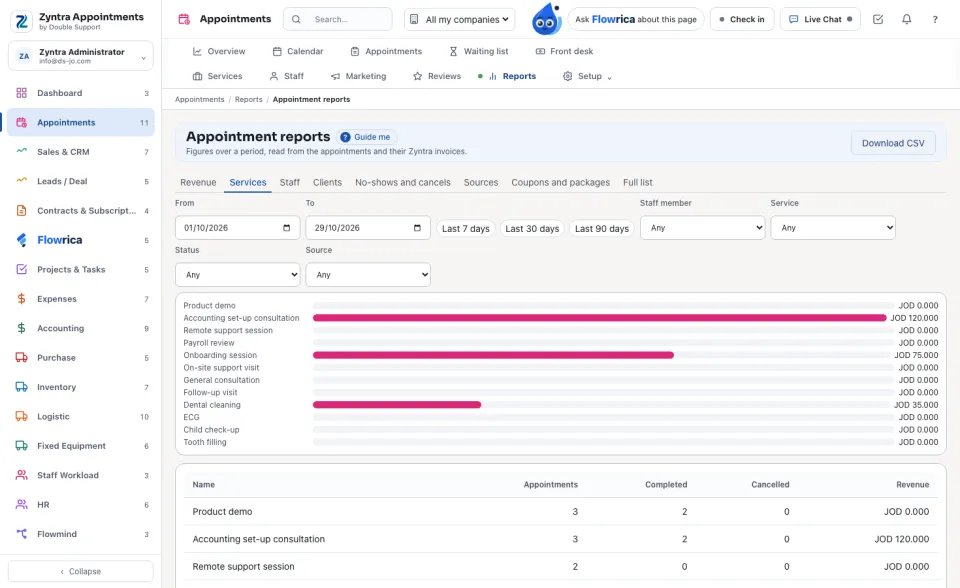The width and height of the screenshot is (960, 588).
Task: Click the Check in button
Action: 742,20
